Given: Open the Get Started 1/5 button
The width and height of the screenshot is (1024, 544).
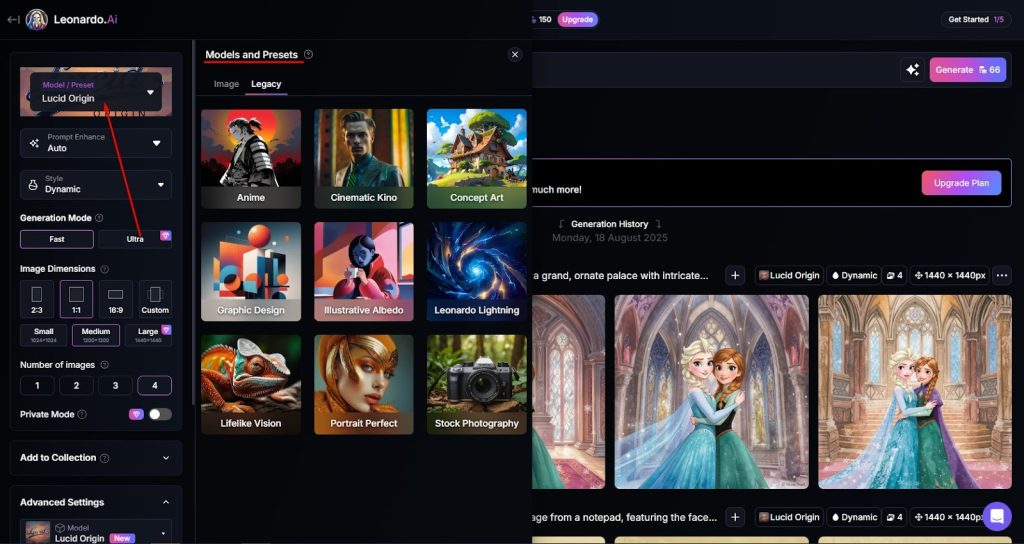Looking at the screenshot, I should (x=976, y=20).
